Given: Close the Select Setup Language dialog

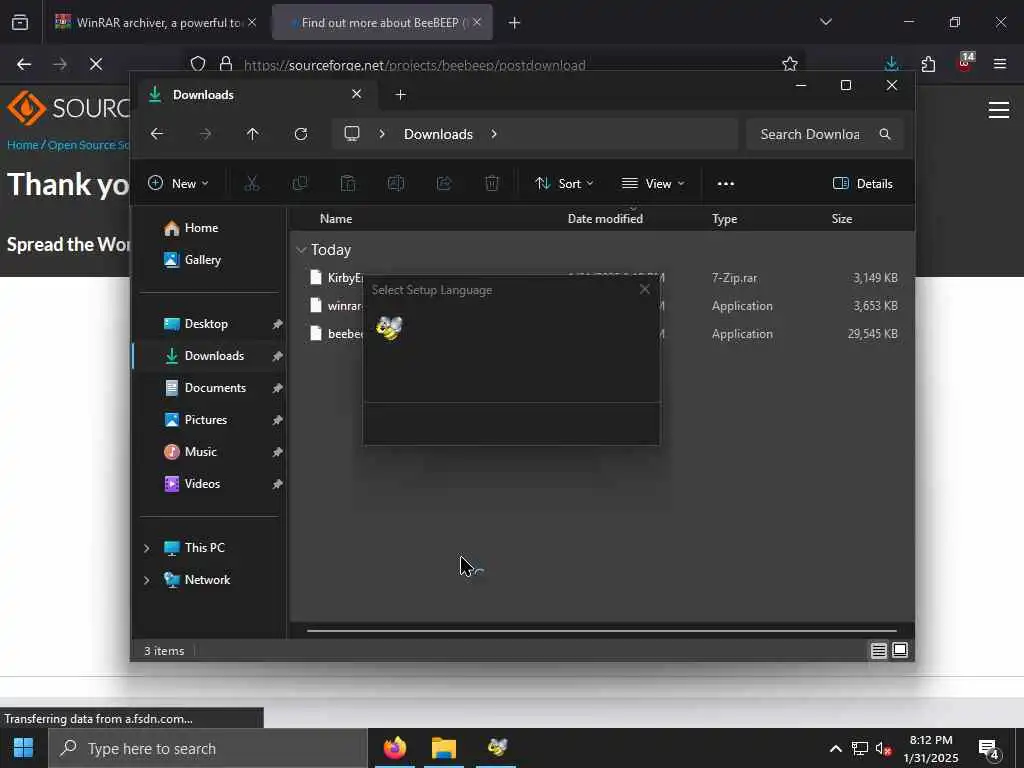Looking at the screenshot, I should pyautogui.click(x=645, y=289).
